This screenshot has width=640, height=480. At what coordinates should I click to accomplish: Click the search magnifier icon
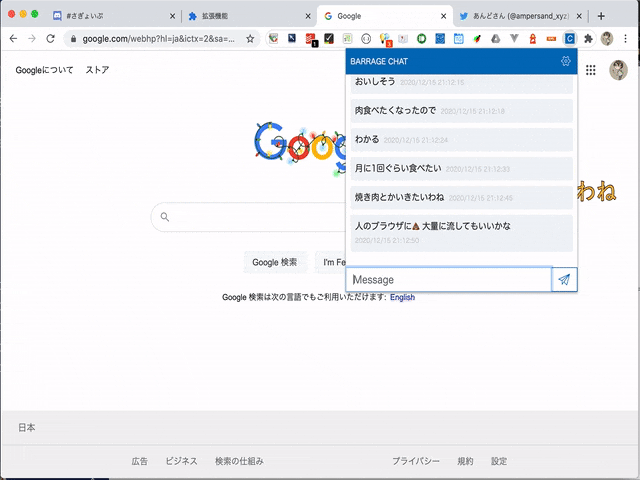coord(165,217)
